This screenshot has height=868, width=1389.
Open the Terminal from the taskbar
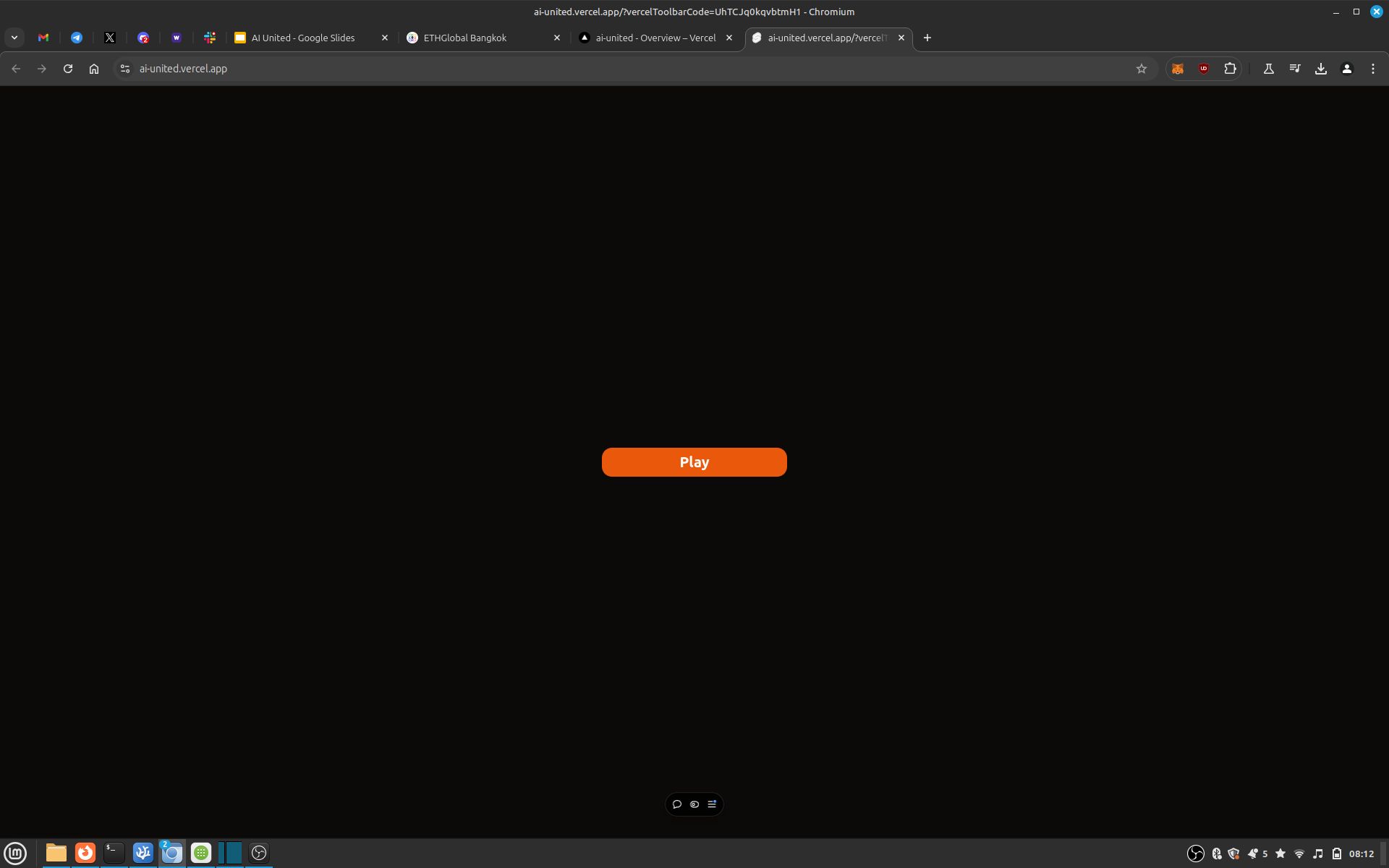pyautogui.click(x=114, y=853)
